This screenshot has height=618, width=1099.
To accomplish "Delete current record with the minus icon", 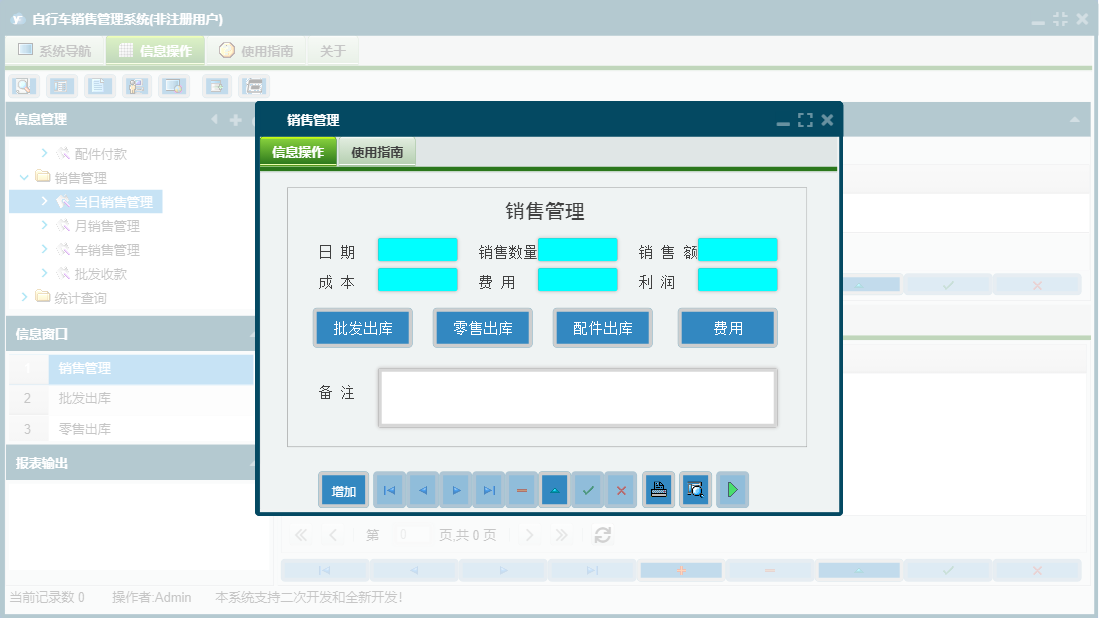I will tap(521, 489).
